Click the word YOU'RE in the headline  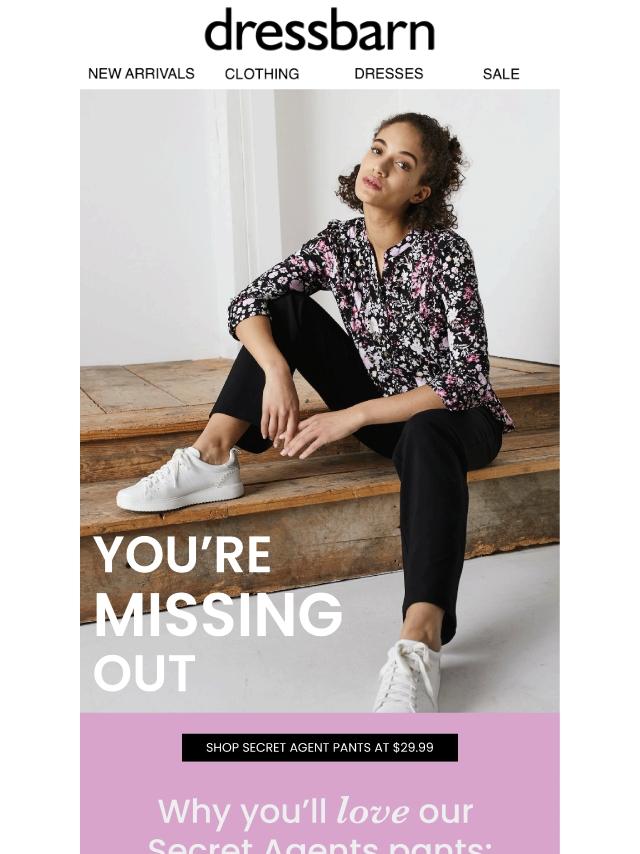tap(182, 555)
